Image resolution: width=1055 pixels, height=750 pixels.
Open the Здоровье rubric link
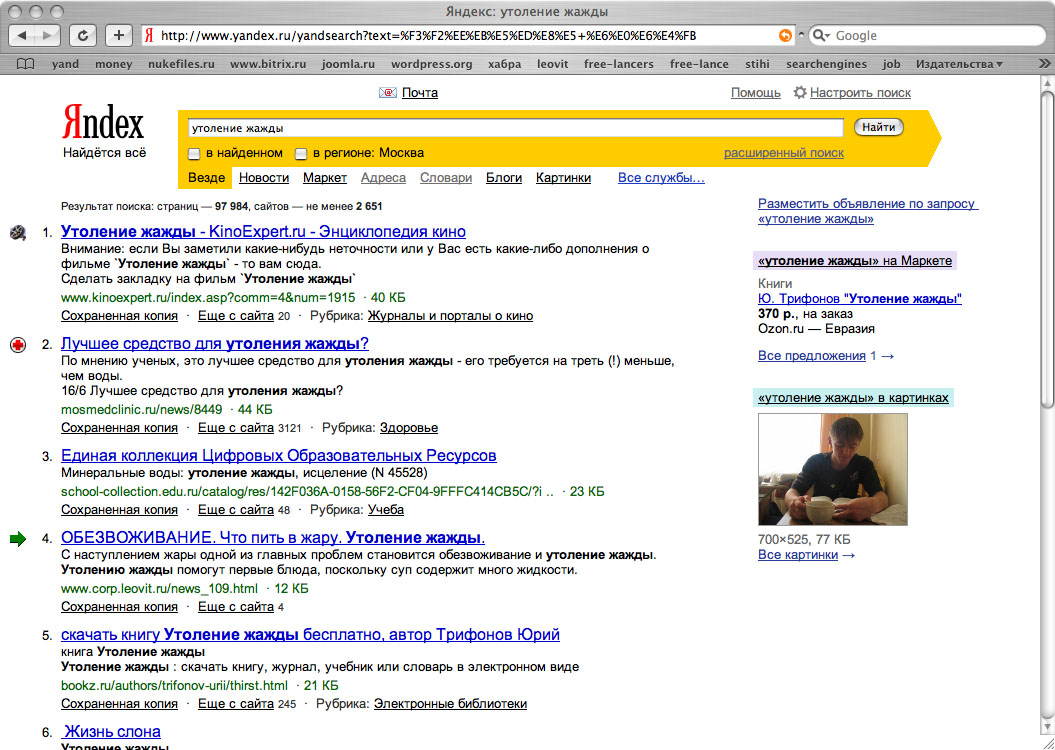coord(408,428)
